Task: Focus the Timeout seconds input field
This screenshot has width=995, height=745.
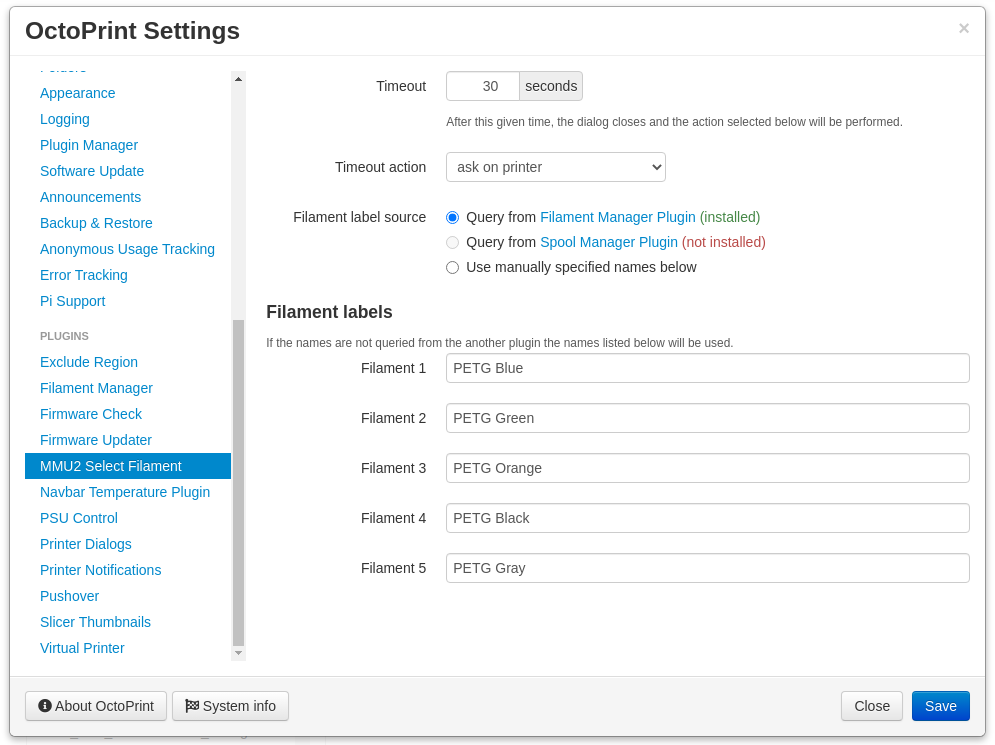Action: pyautogui.click(x=483, y=86)
